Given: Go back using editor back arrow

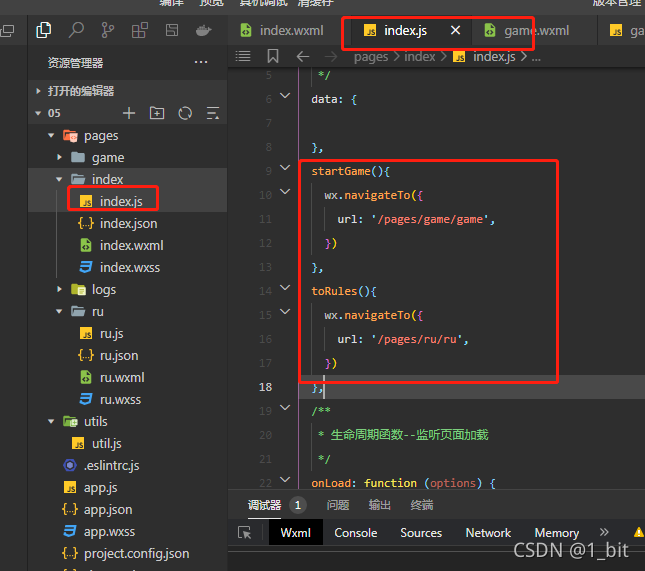Looking at the screenshot, I should [303, 56].
